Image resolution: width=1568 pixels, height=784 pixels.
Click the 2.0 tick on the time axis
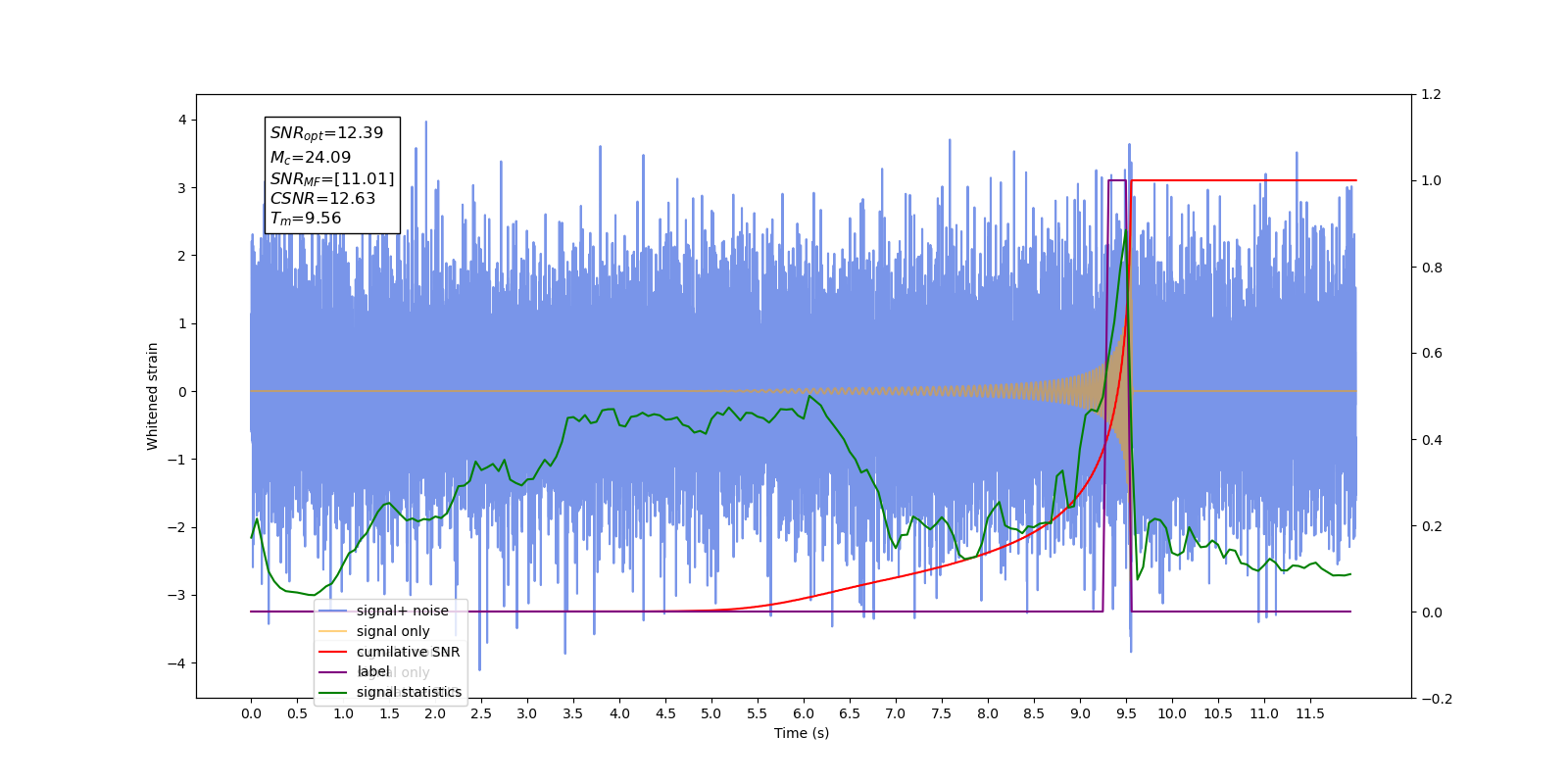(x=435, y=713)
